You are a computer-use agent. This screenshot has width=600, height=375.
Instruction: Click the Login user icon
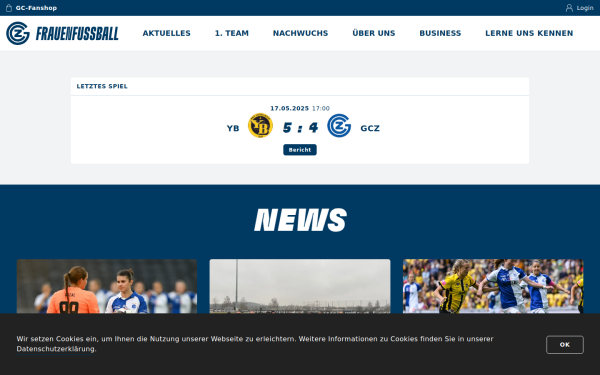[569, 8]
